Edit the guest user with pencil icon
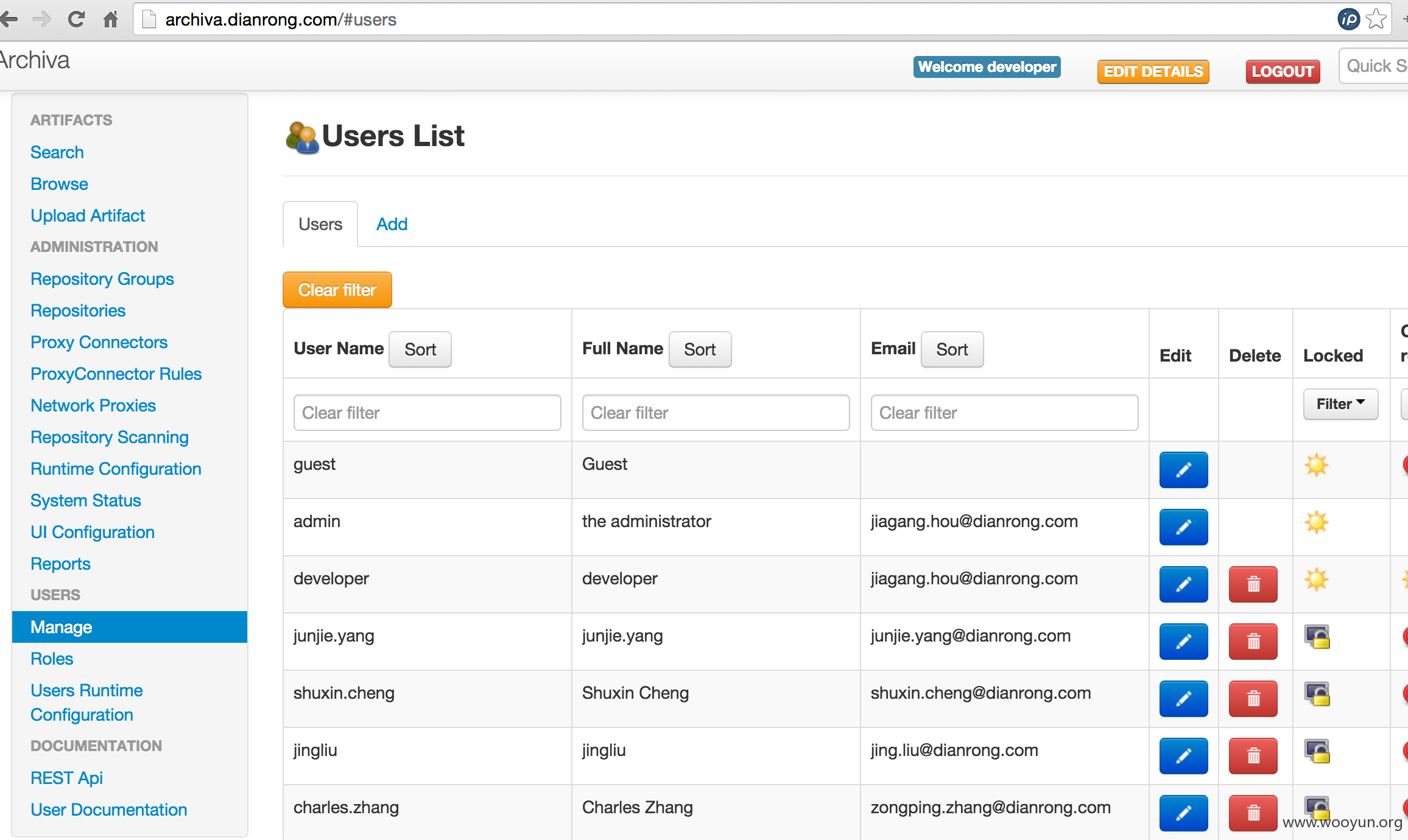Screen dimensions: 1408x840 tap(1183, 470)
